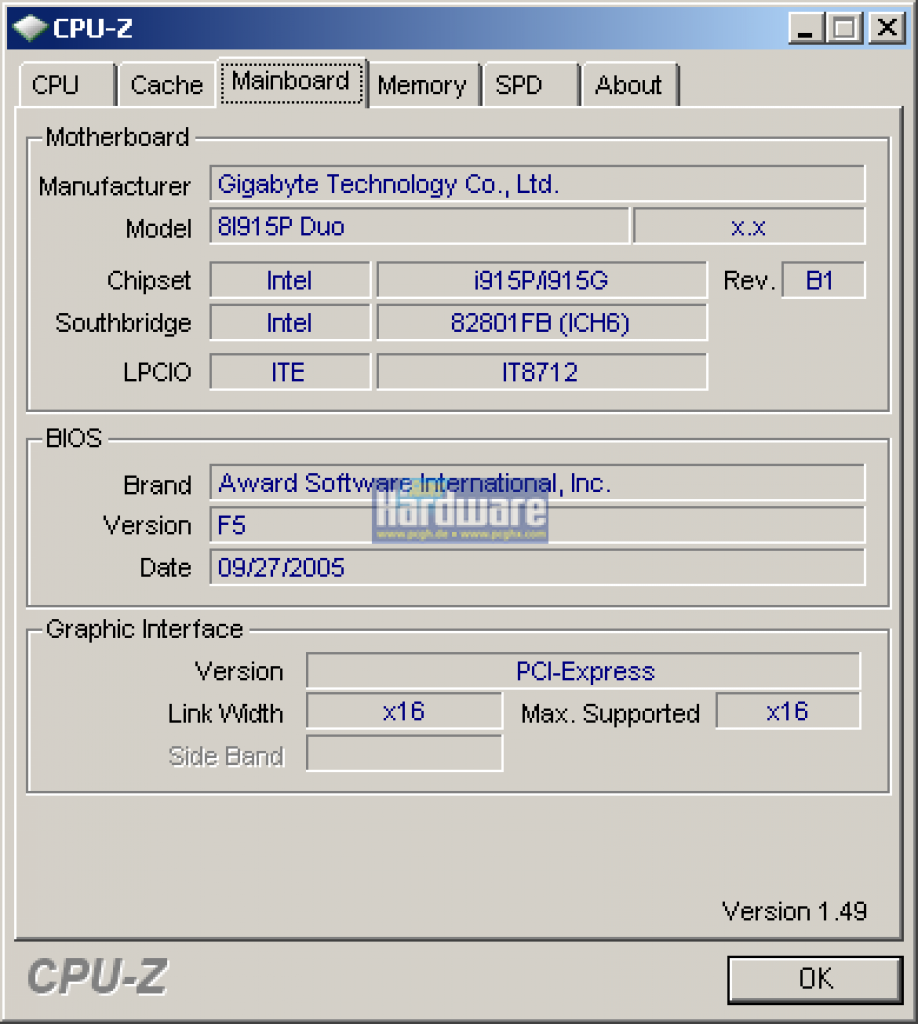Click the Max. Supported label
This screenshot has width=918, height=1024.
(x=610, y=714)
